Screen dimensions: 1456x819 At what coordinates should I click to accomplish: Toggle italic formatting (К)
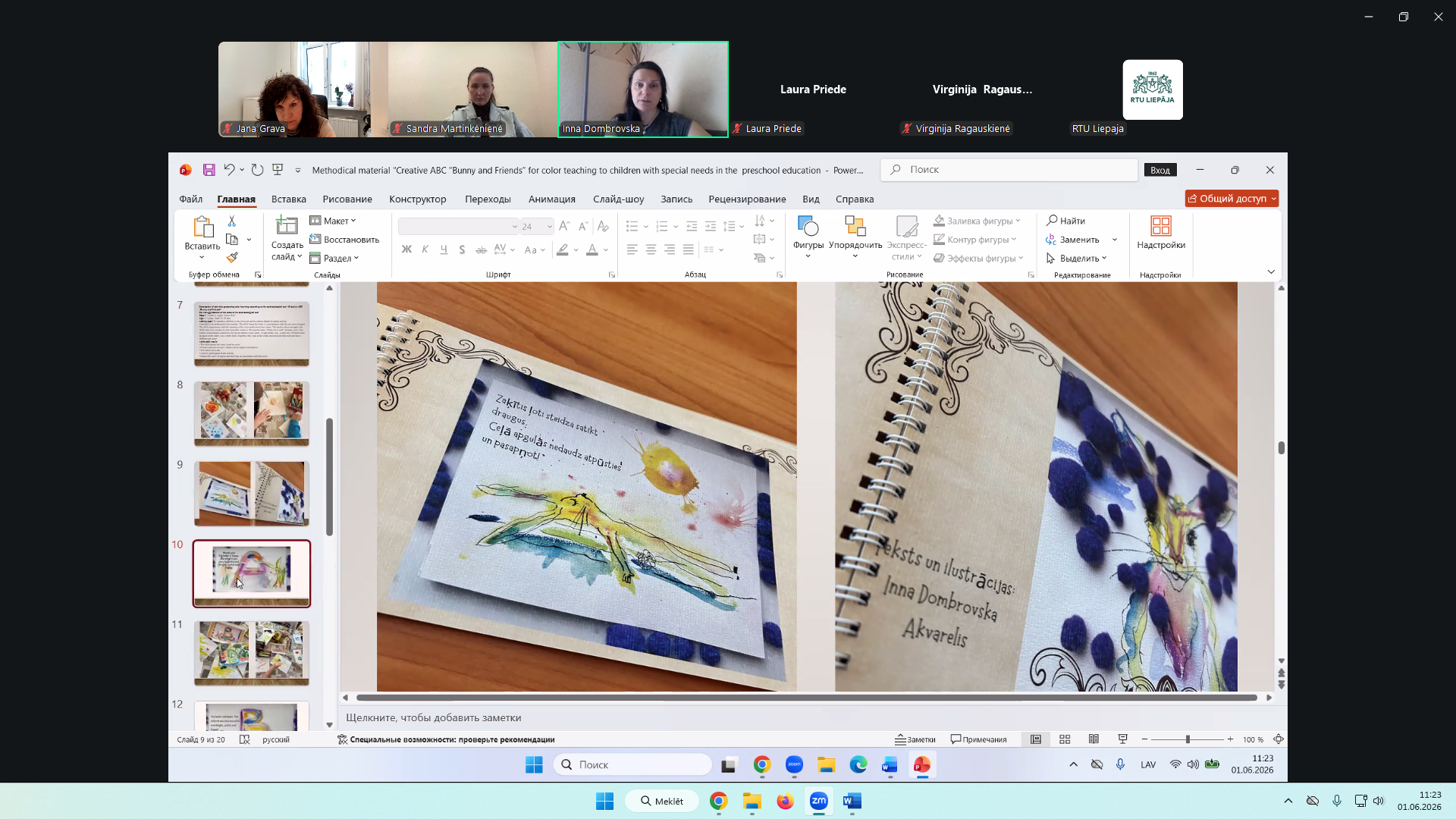[425, 249]
